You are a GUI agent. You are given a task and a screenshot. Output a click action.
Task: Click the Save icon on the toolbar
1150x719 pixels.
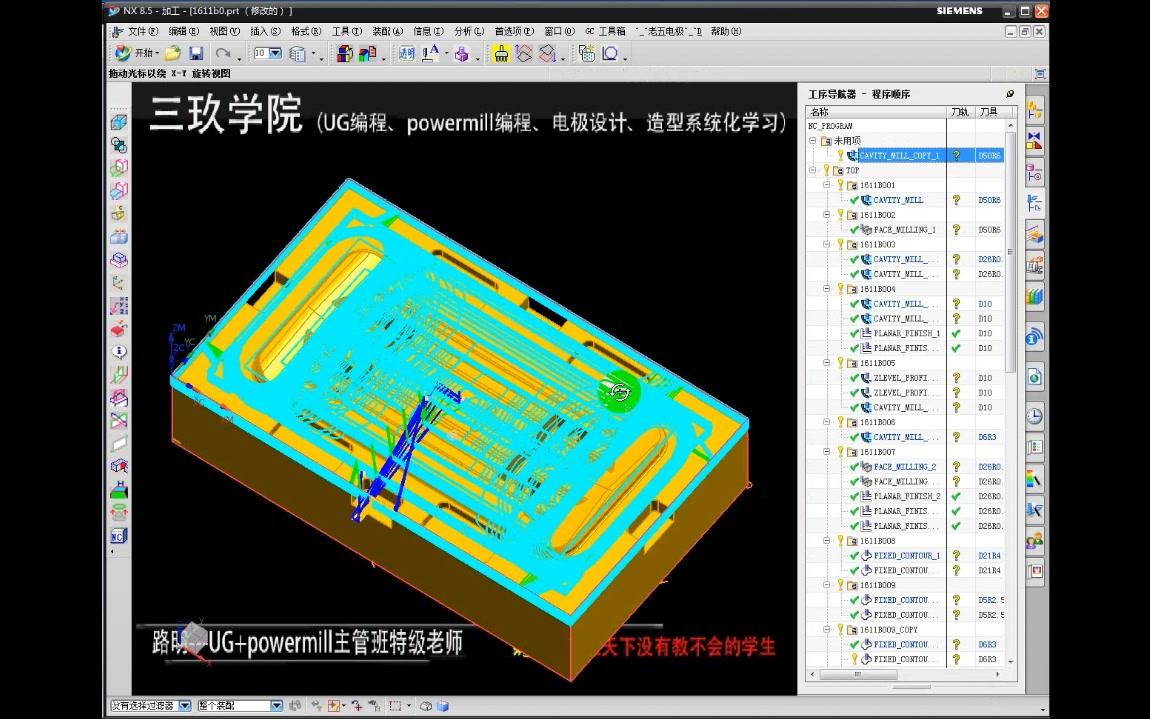(196, 53)
